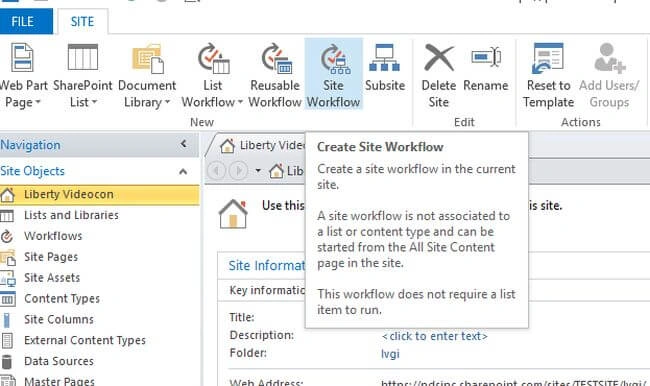Image resolution: width=650 pixels, height=386 pixels.
Task: Click the breadcrumb Back arrow
Action: pos(216,170)
